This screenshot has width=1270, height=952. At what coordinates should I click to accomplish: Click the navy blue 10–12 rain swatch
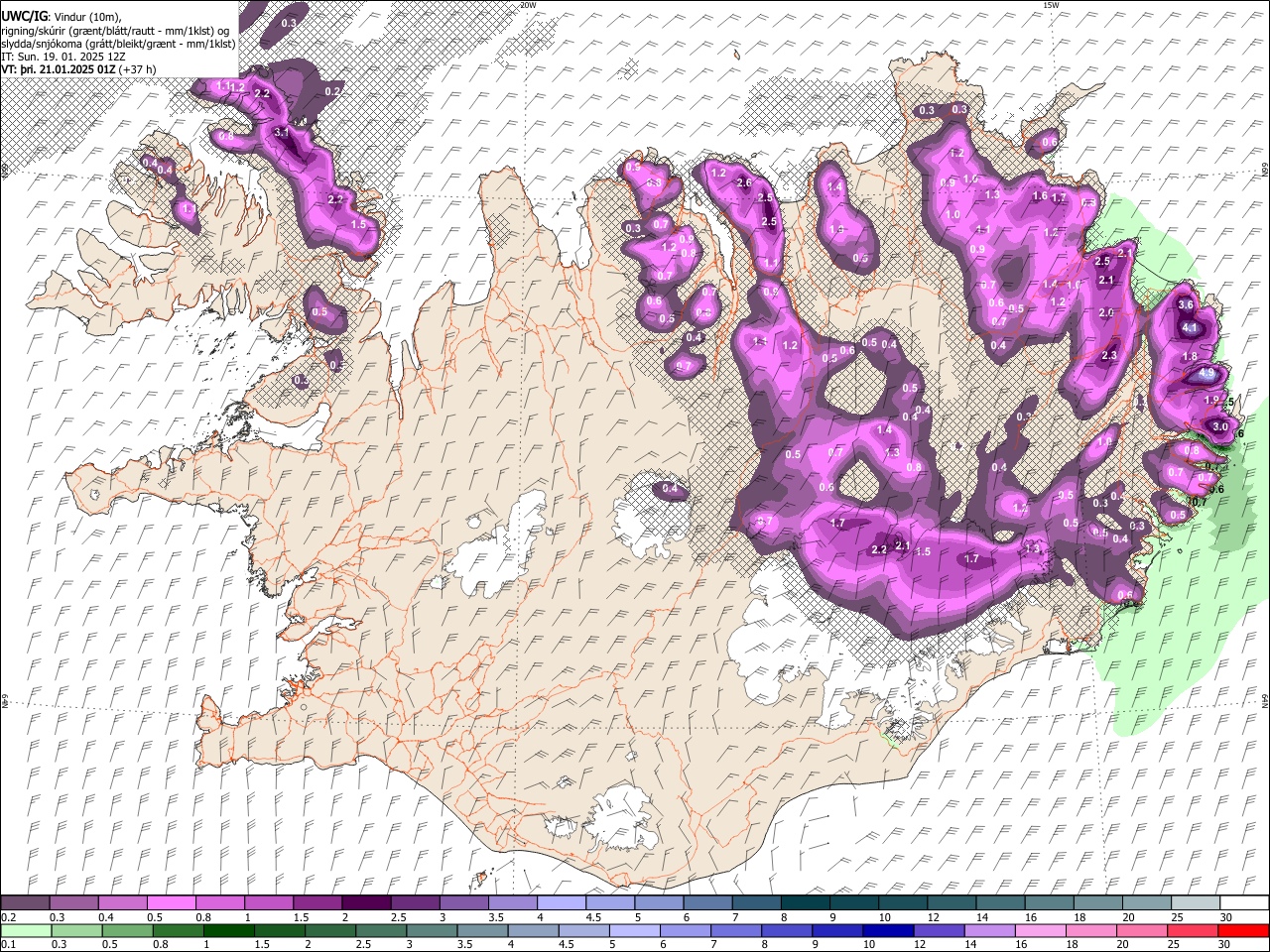tap(886, 930)
